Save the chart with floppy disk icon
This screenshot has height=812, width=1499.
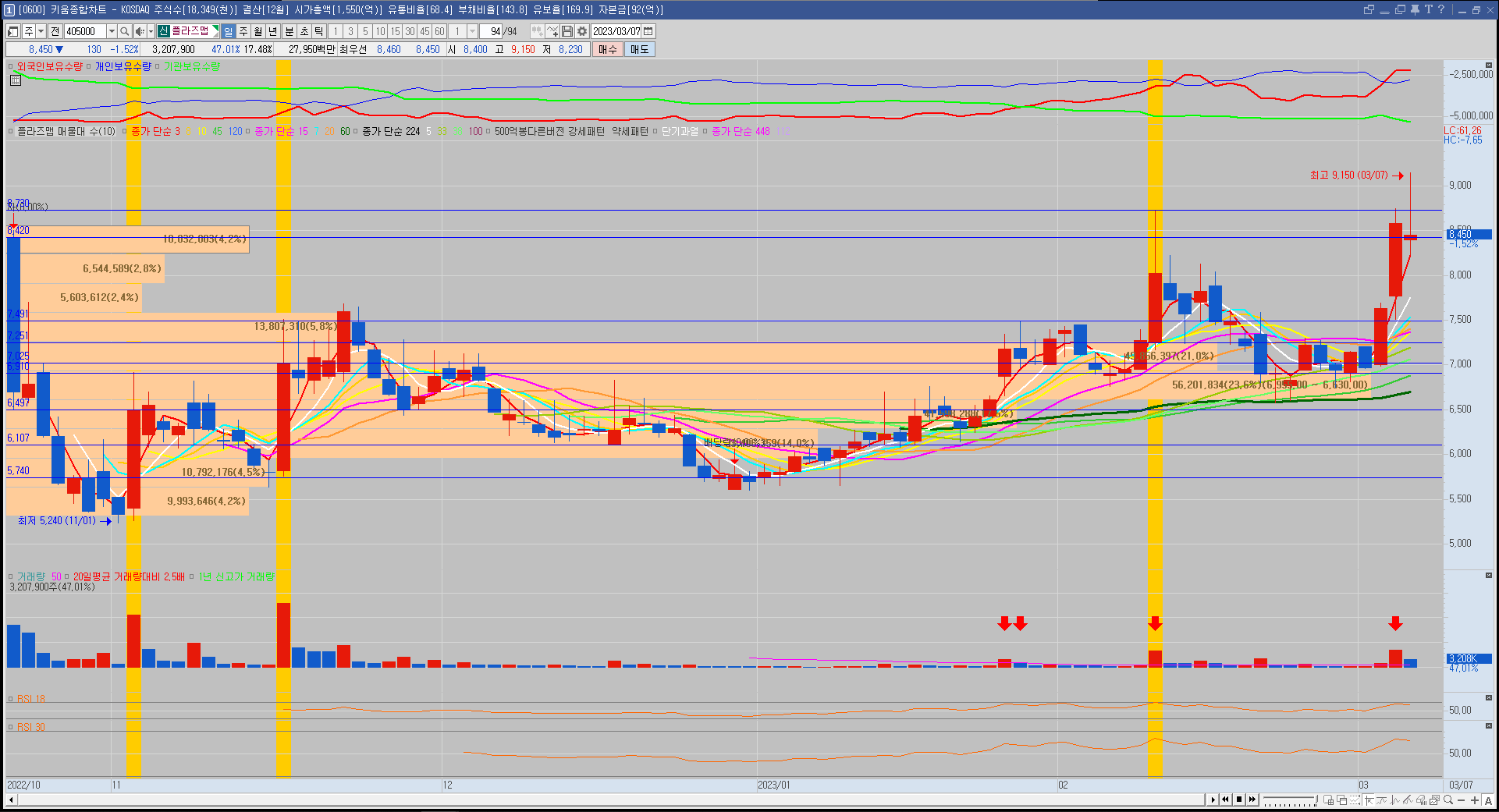(567, 31)
